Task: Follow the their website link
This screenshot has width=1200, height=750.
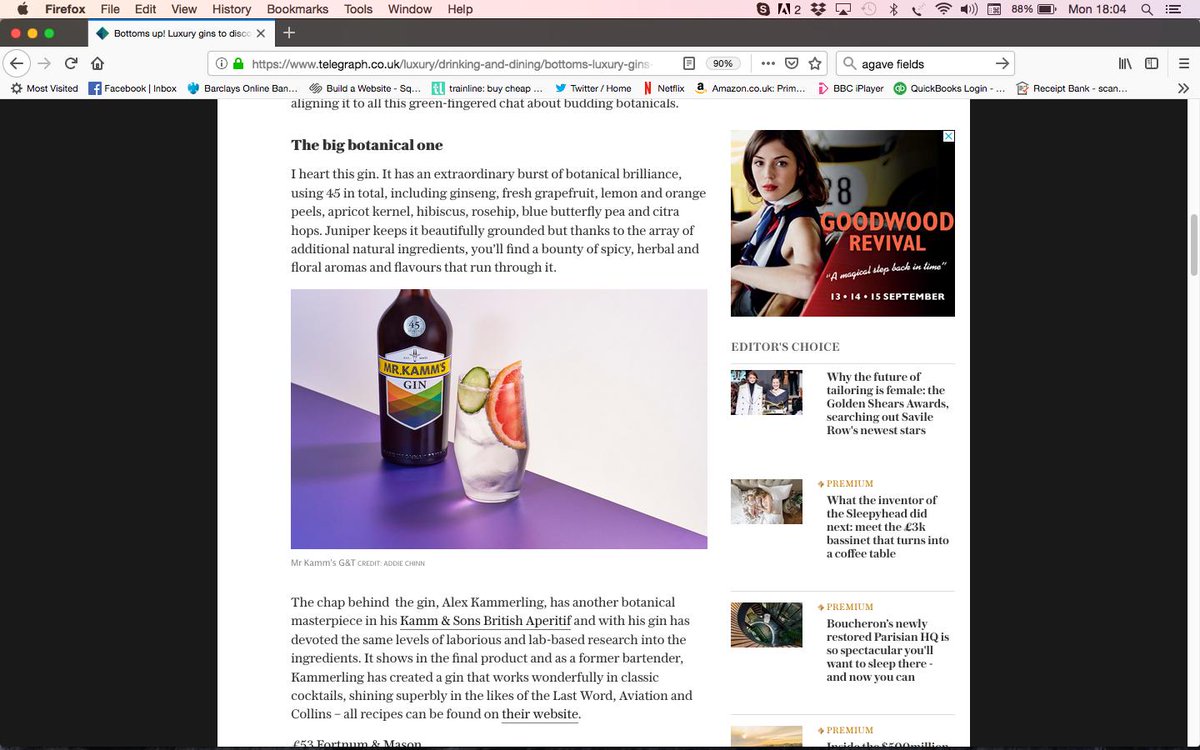Action: pyautogui.click(x=539, y=714)
